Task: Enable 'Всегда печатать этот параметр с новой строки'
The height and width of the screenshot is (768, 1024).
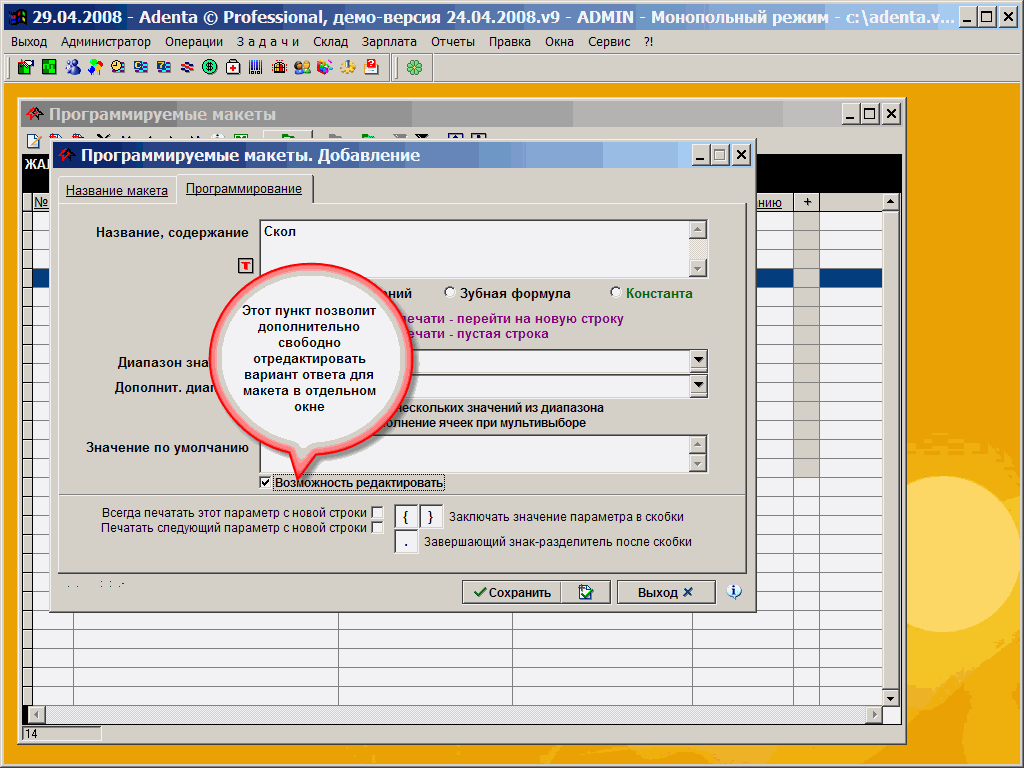Action: 377,513
